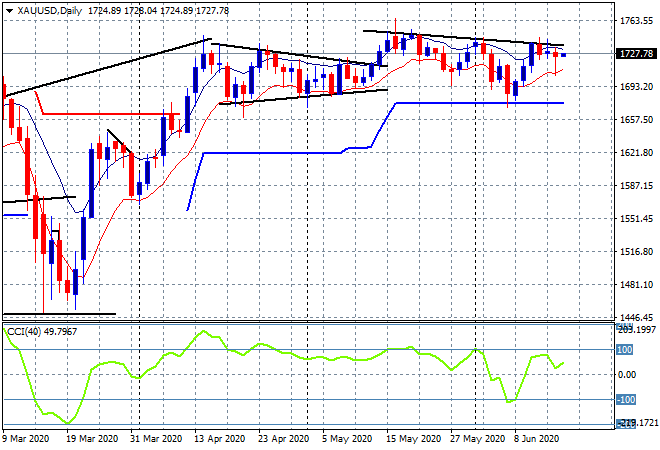Select the long rising black trendline at upper left

point(107,68)
